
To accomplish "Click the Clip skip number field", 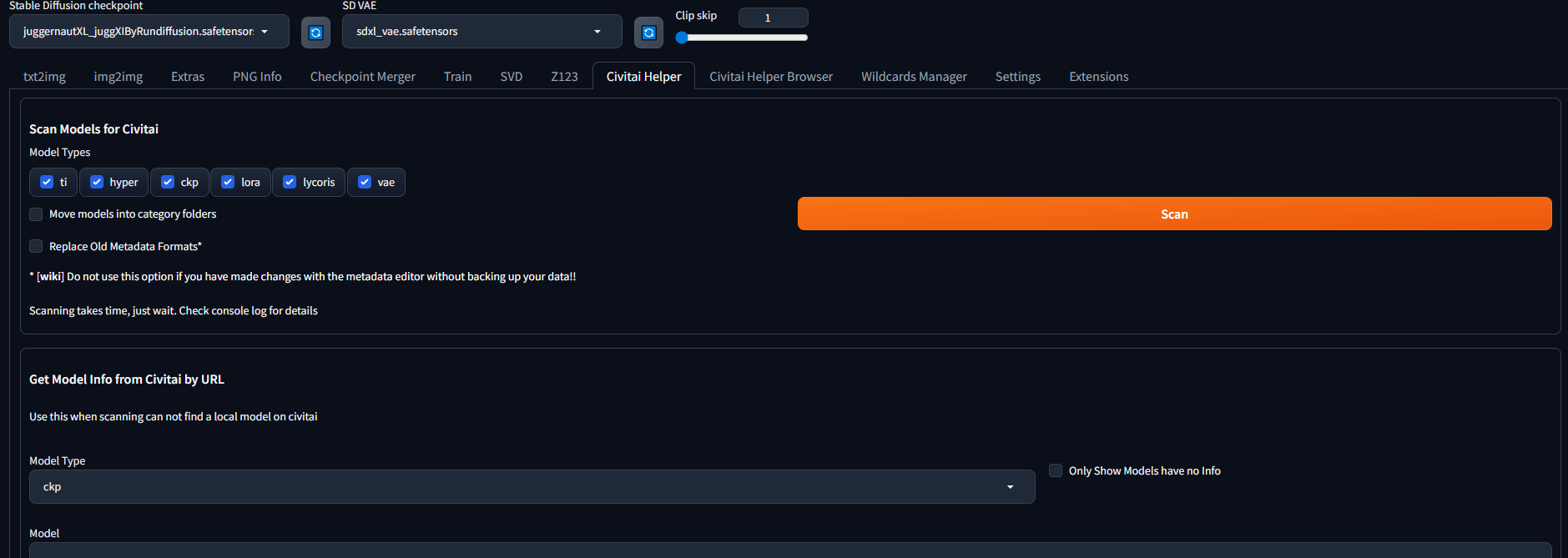I will [x=773, y=18].
